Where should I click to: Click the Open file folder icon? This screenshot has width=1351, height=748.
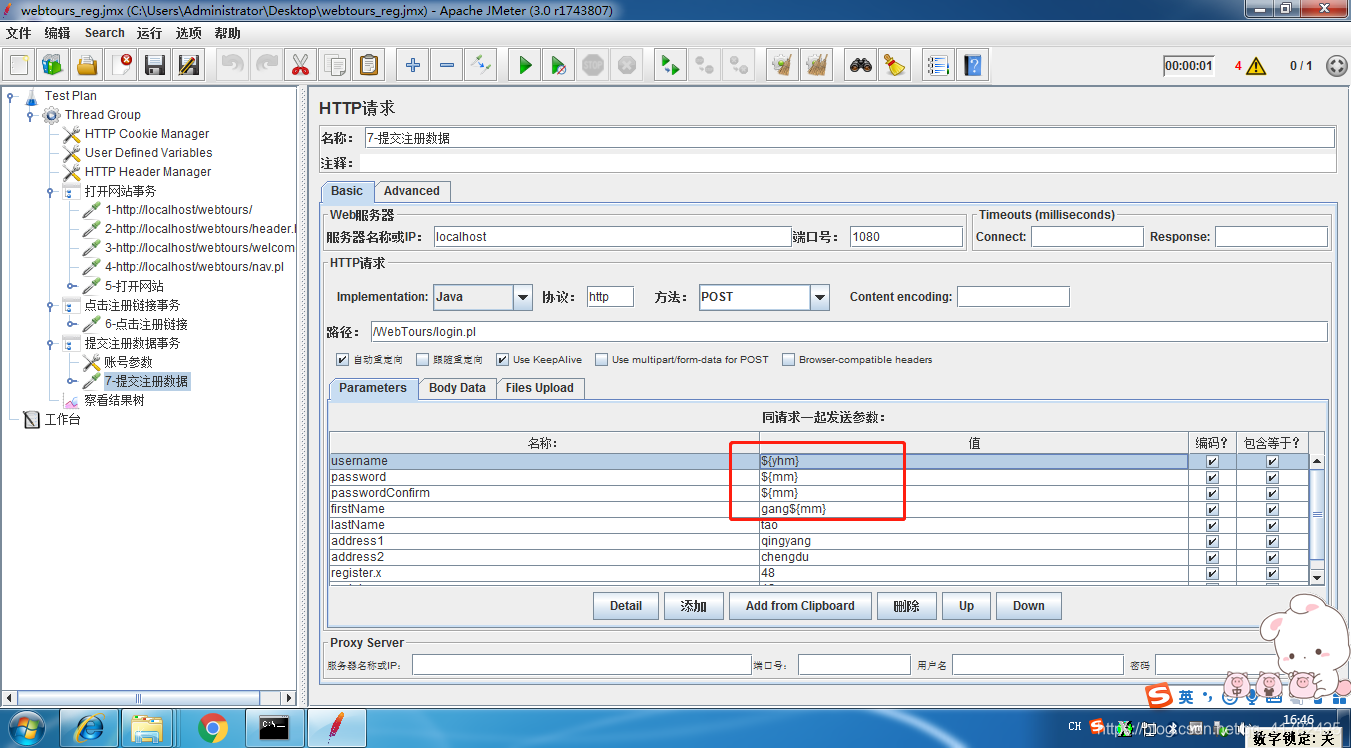click(87, 66)
